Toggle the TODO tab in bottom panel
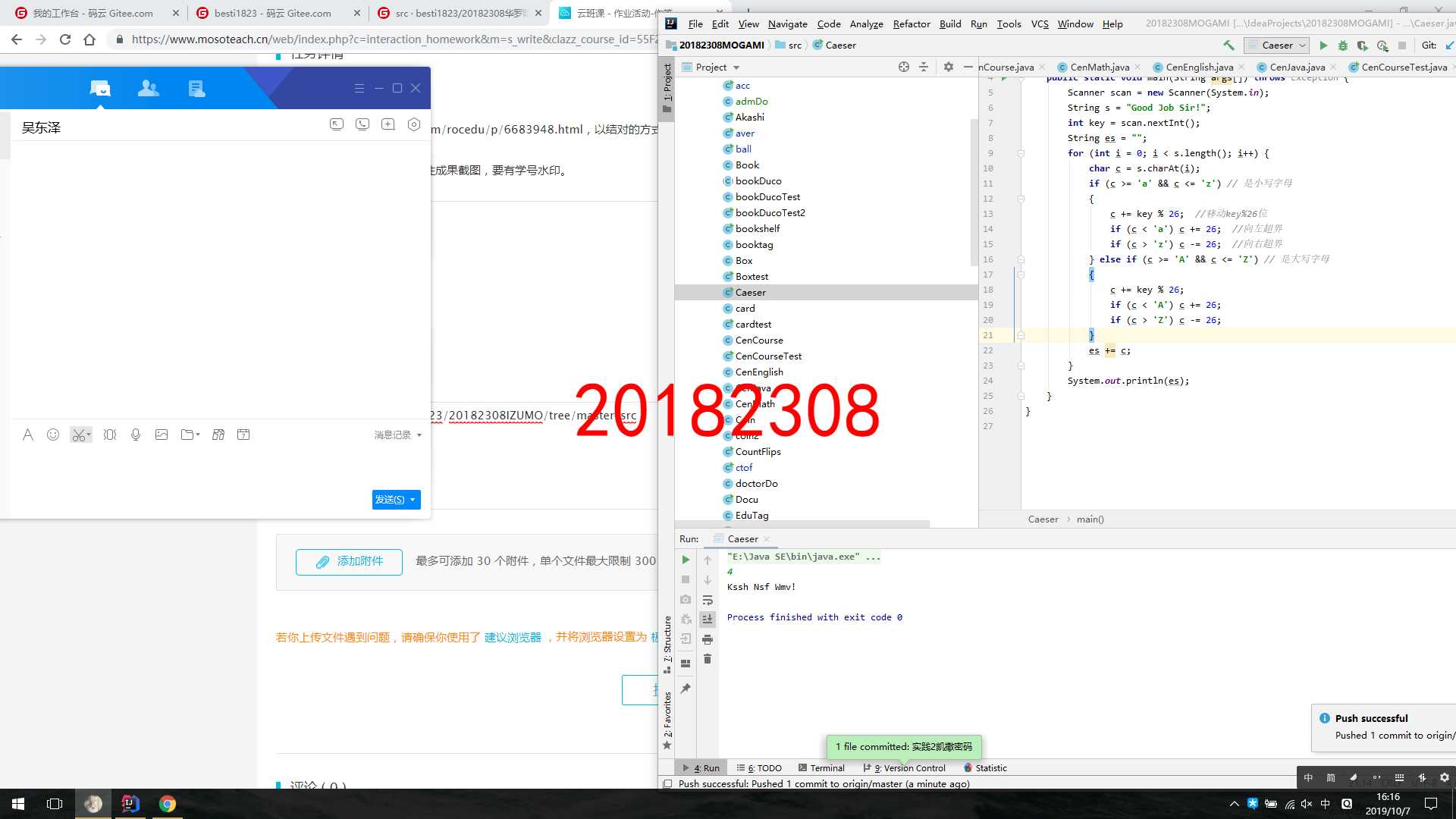This screenshot has height=819, width=1456. pyautogui.click(x=762, y=768)
